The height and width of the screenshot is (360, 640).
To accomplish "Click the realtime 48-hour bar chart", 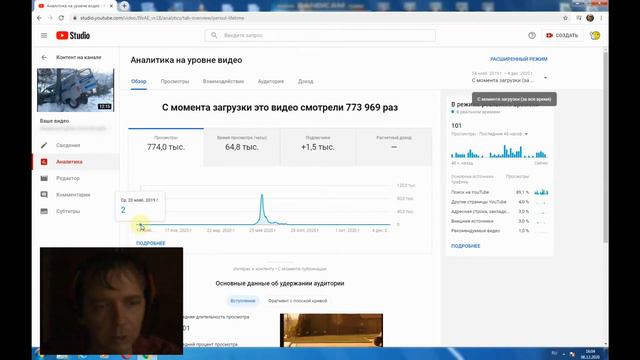I will (499, 151).
